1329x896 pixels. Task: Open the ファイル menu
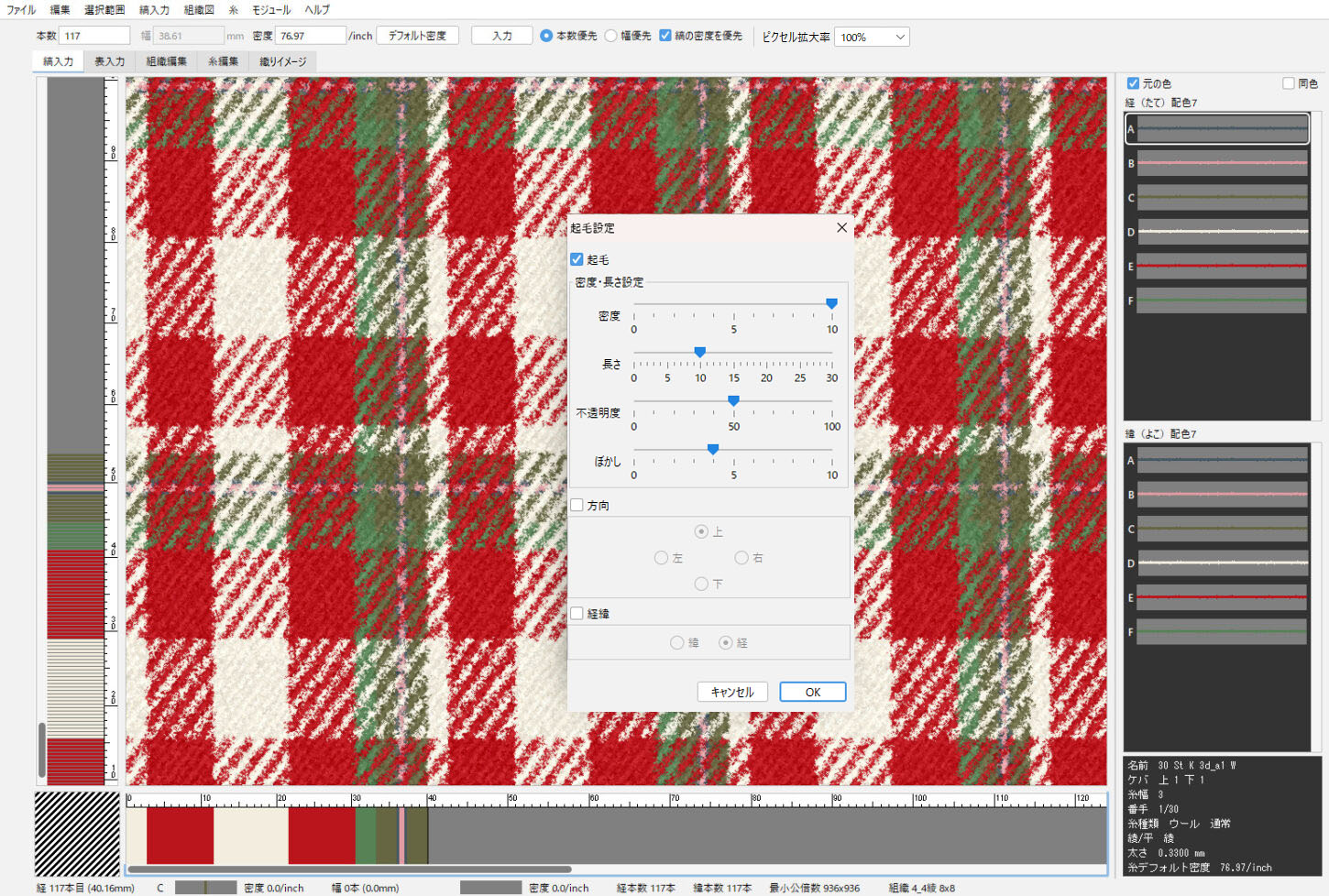tap(21, 10)
